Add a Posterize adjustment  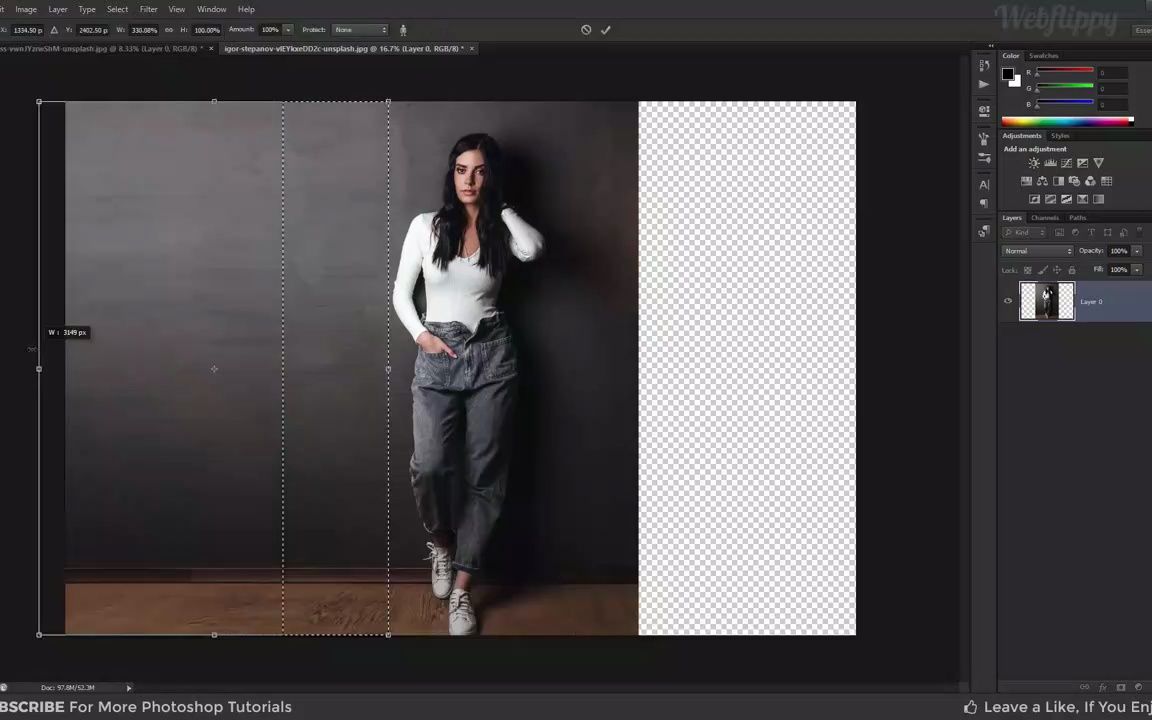pyautogui.click(x=1051, y=199)
